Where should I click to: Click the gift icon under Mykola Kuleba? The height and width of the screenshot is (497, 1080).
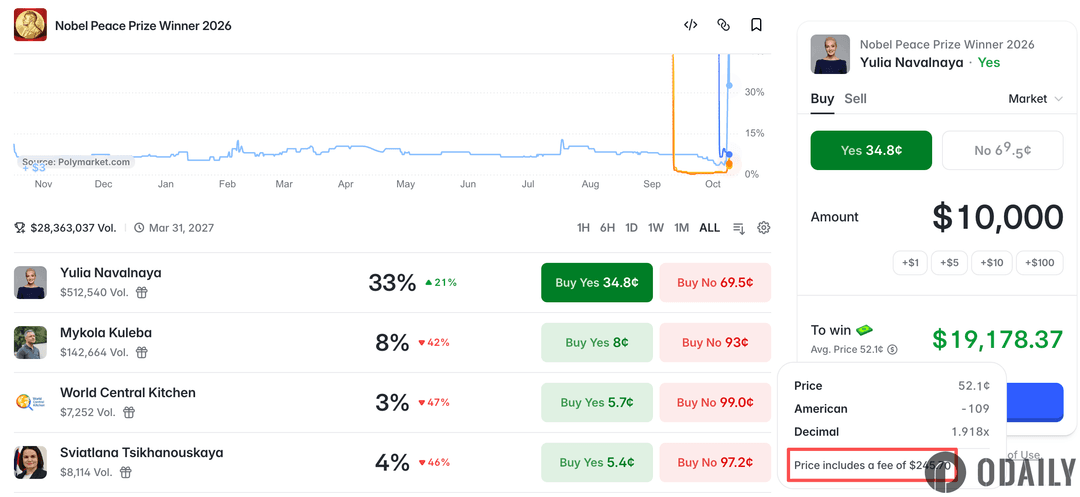(x=141, y=352)
